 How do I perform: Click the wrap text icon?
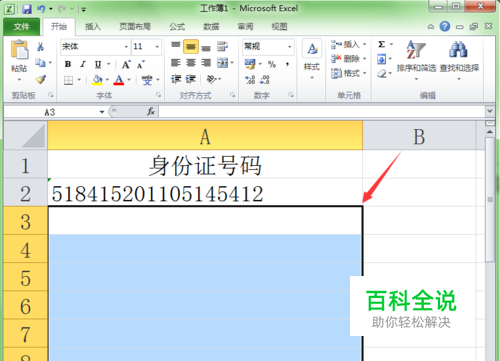(222, 46)
